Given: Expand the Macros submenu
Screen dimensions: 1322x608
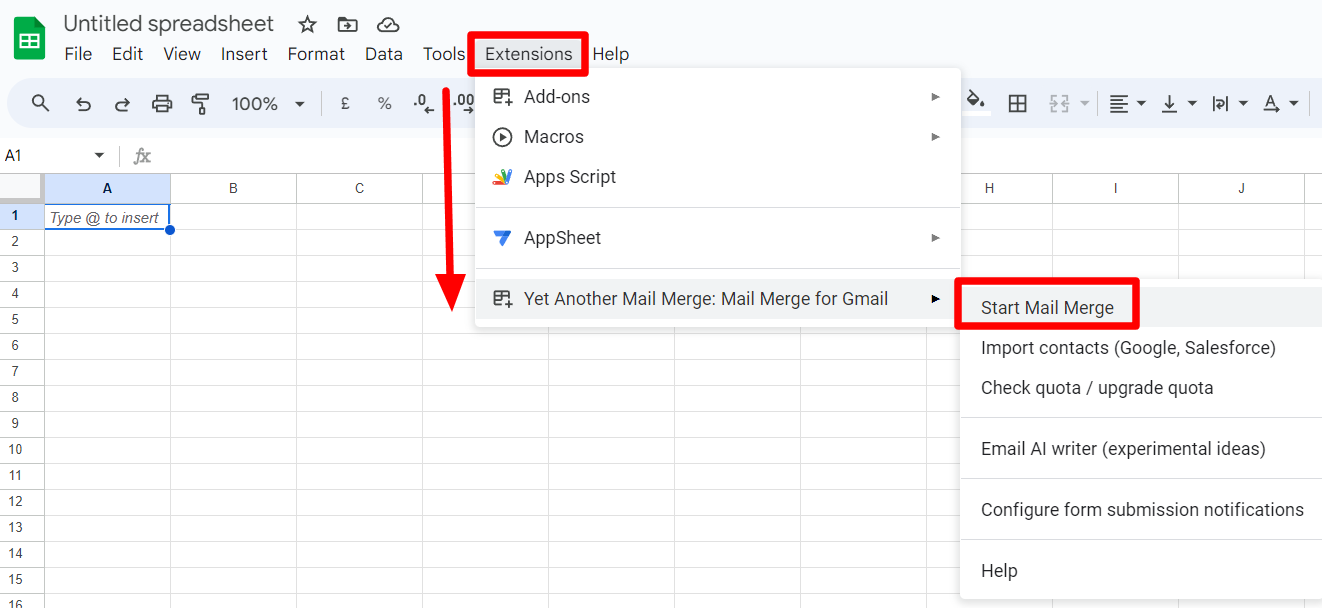Looking at the screenshot, I should (x=717, y=137).
